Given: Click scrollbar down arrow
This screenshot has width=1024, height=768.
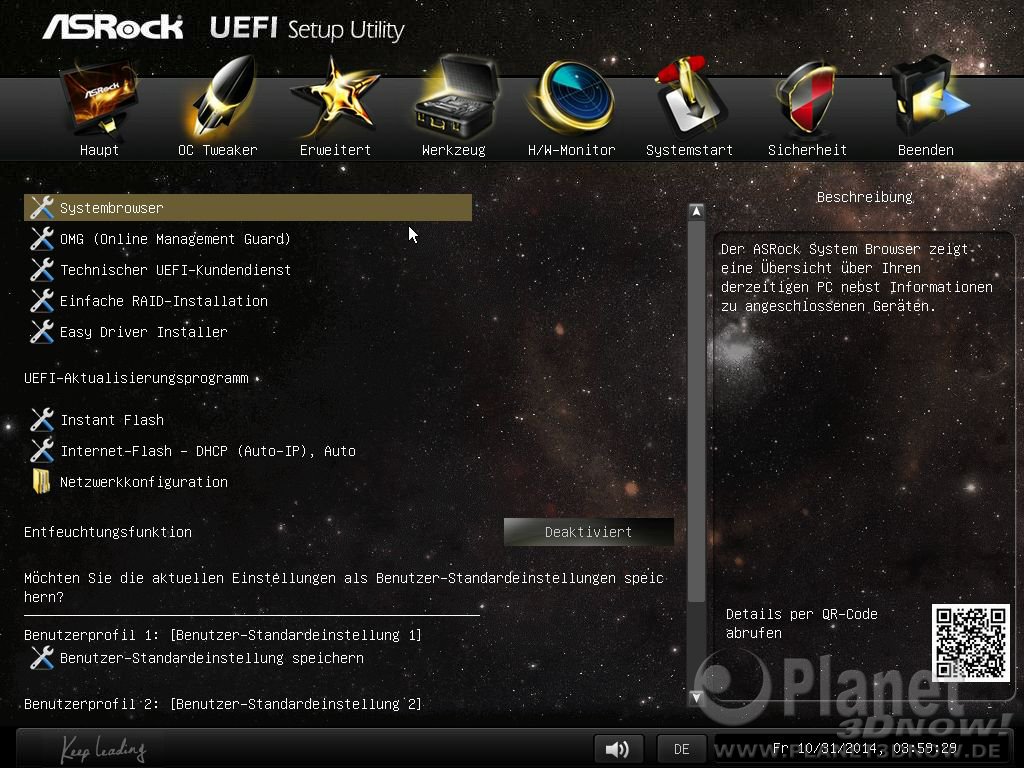Looking at the screenshot, I should pos(696,697).
